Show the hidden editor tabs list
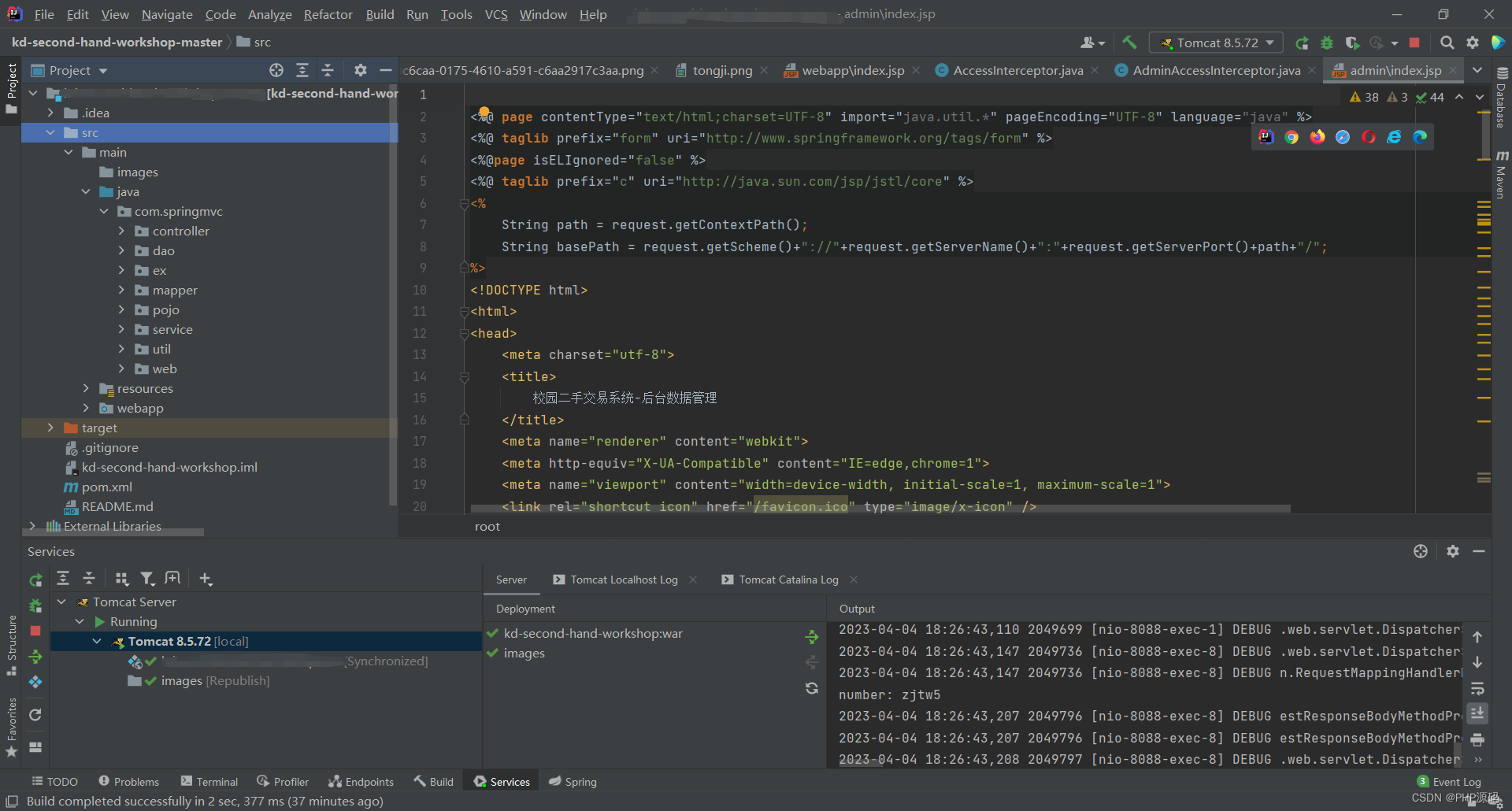Viewport: 1512px width, 811px height. 1477,70
